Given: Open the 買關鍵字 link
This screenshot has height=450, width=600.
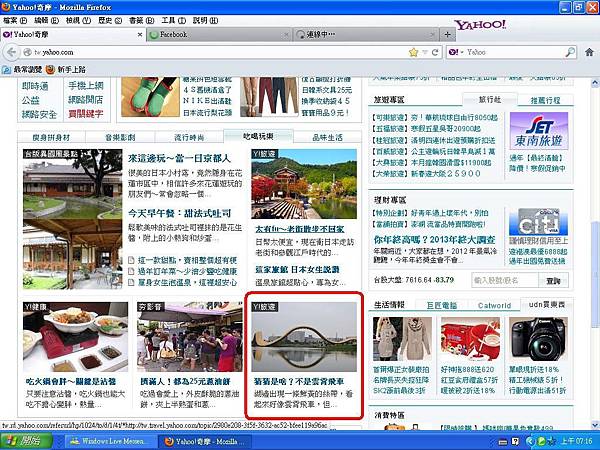Looking at the screenshot, I should click(86, 114).
